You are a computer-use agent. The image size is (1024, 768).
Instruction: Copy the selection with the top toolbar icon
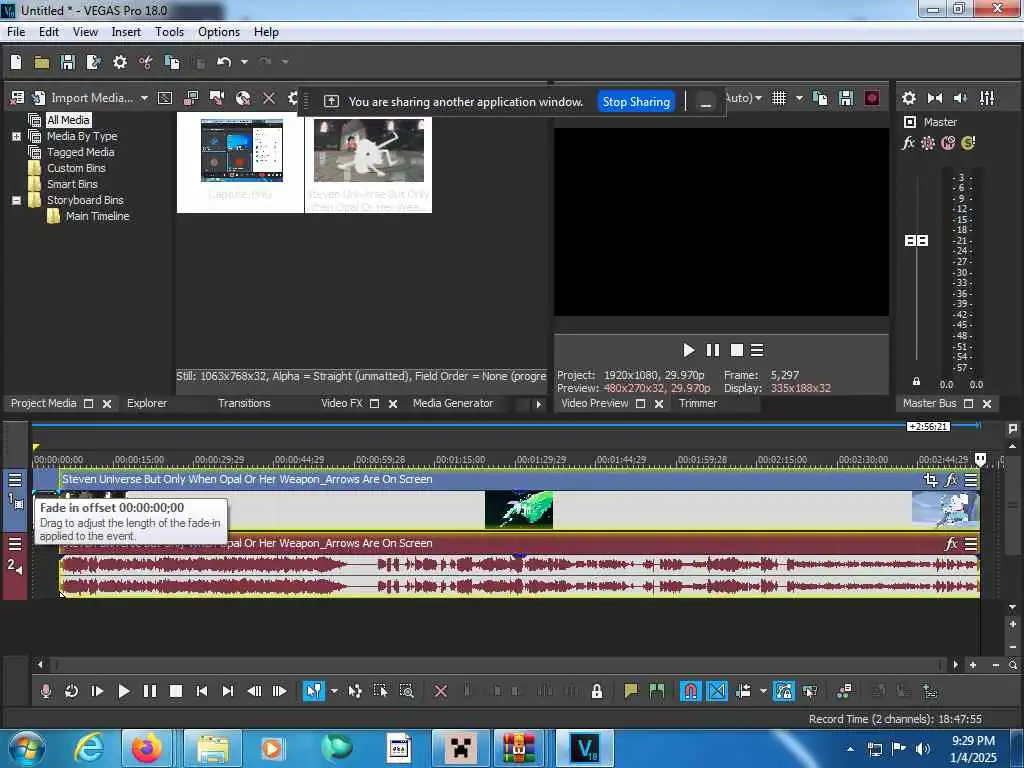point(172,62)
